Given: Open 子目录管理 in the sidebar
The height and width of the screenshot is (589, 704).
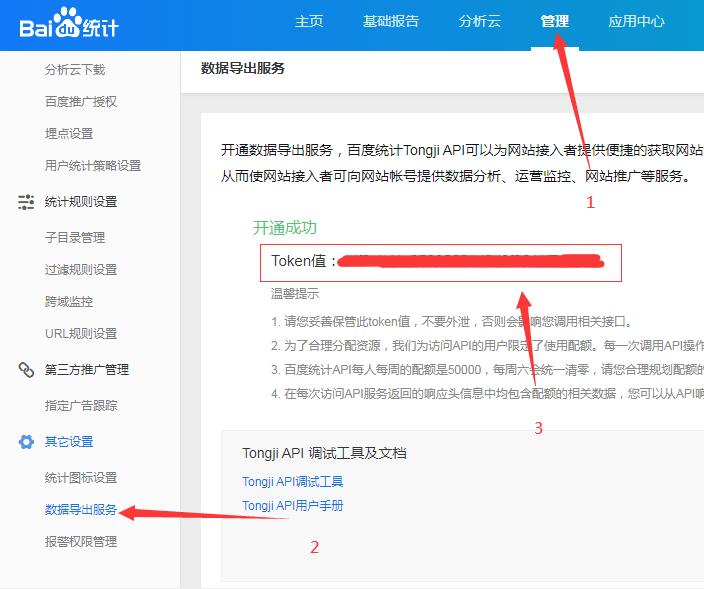Looking at the screenshot, I should click(75, 237).
